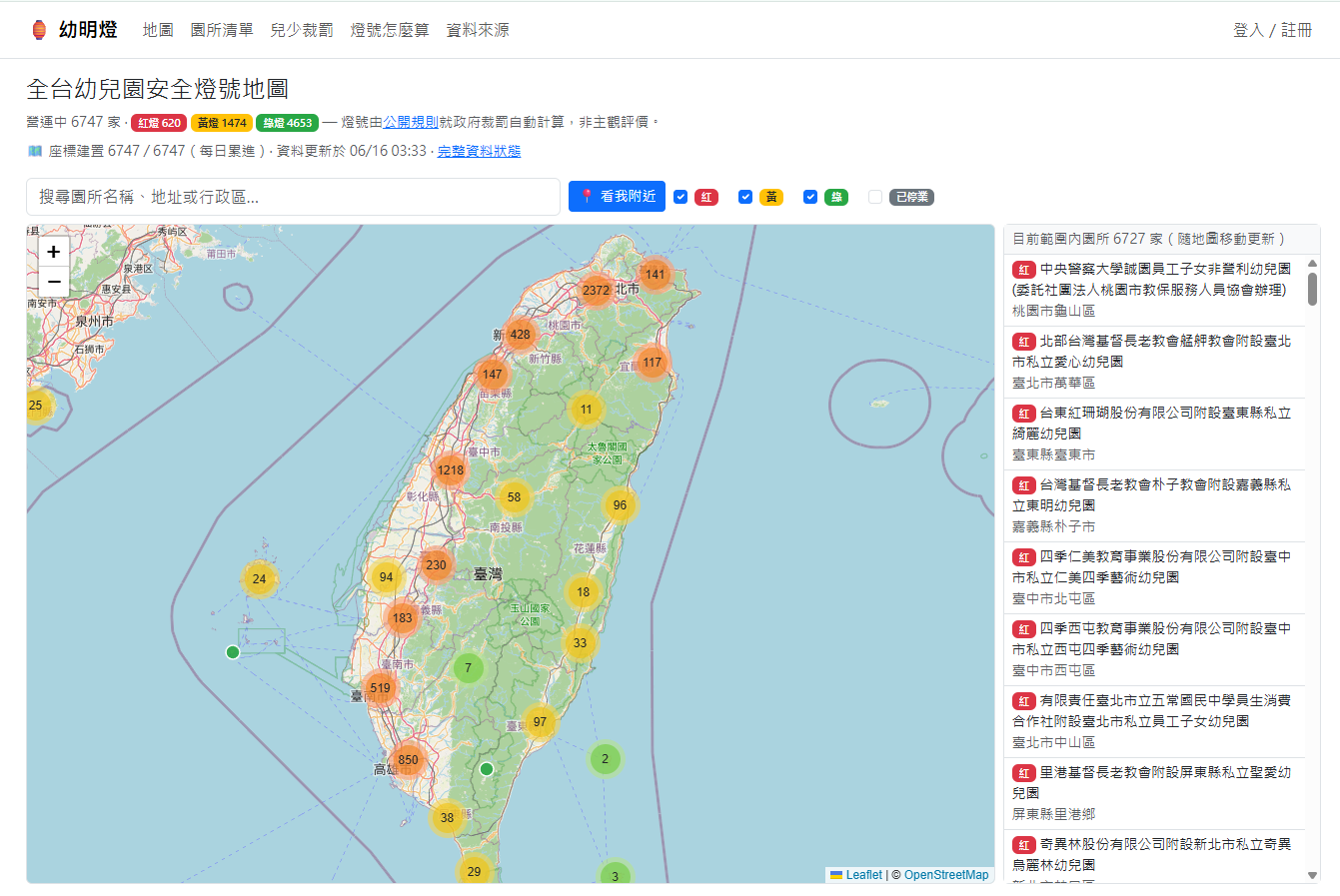Open the 94 cluster marker
The height and width of the screenshot is (896, 1340).
tap(386, 576)
